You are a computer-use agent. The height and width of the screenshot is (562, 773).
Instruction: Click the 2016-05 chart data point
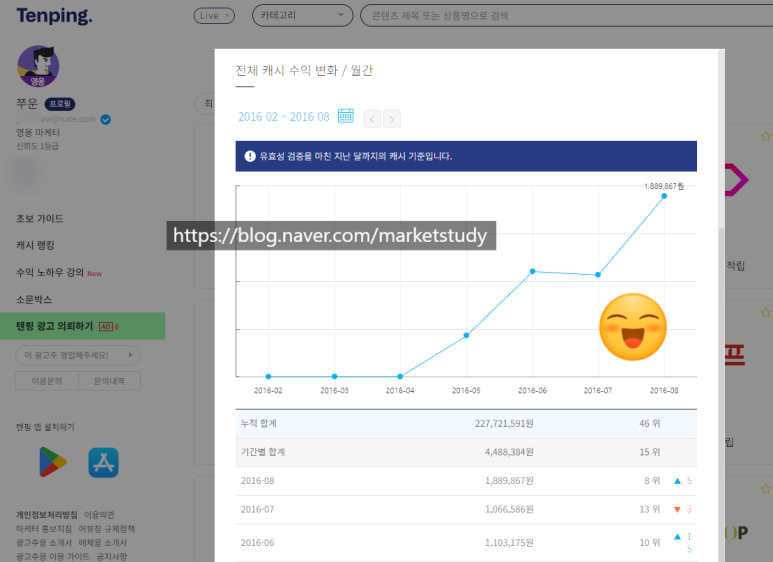(466, 335)
